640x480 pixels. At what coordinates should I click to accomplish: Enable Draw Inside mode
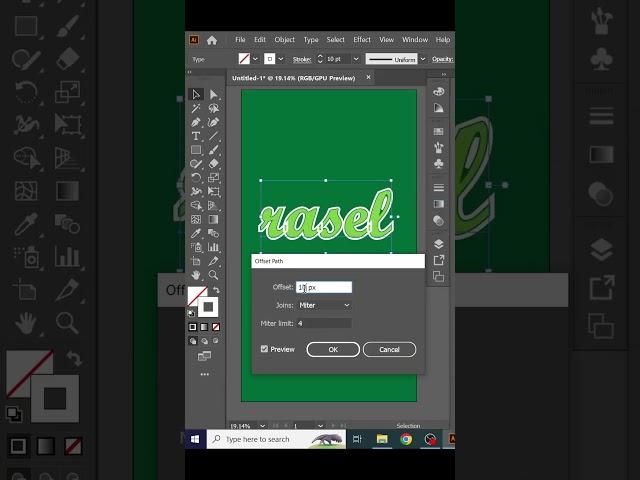pos(216,341)
